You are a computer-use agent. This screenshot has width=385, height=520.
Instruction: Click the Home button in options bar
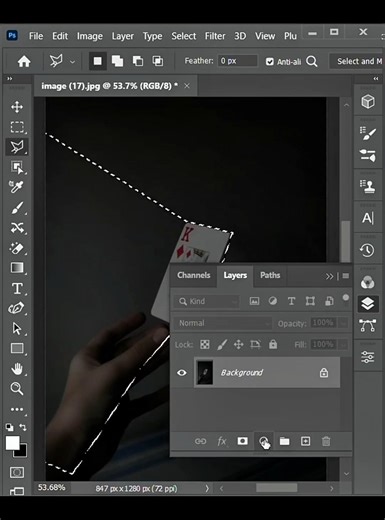(x=24, y=61)
